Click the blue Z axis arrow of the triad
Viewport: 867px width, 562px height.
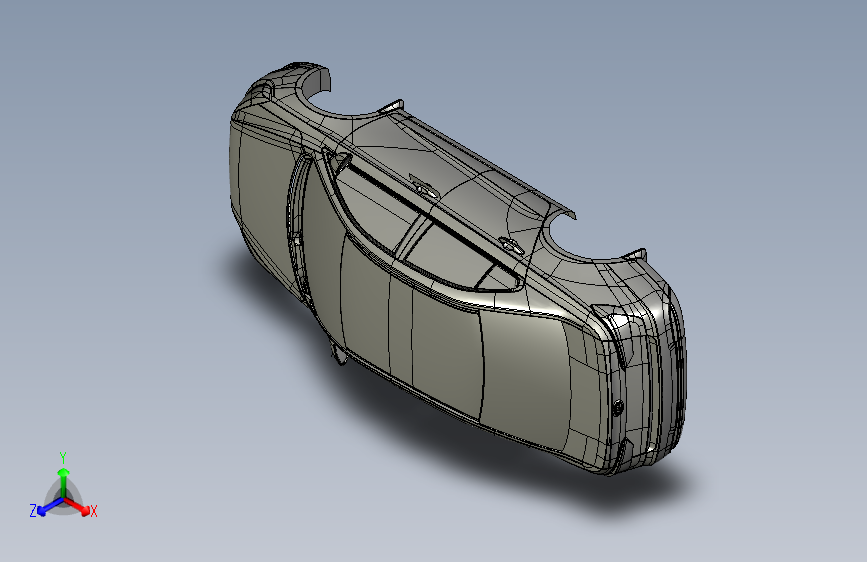point(50,506)
